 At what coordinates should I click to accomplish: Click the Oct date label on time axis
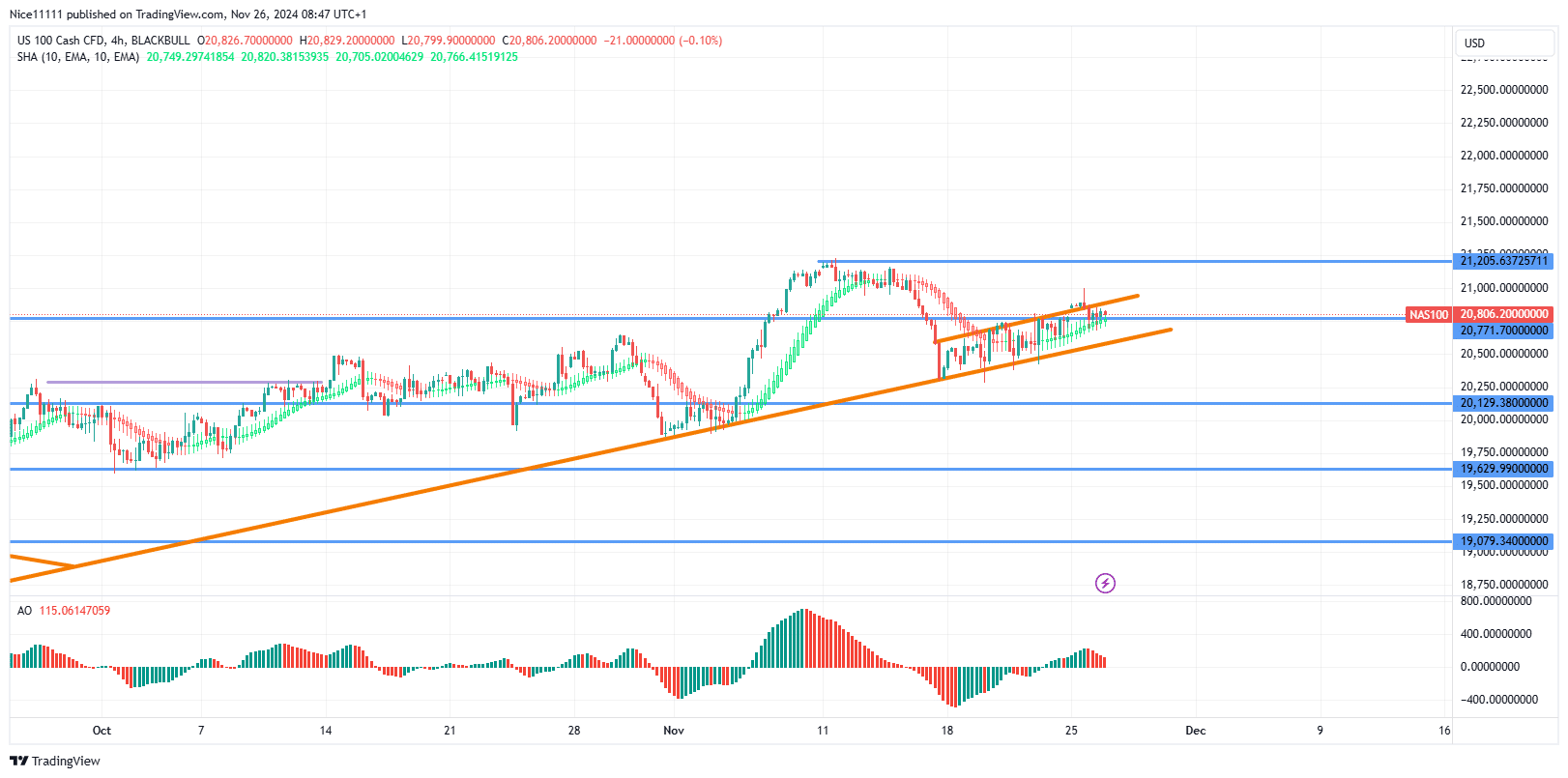102,731
